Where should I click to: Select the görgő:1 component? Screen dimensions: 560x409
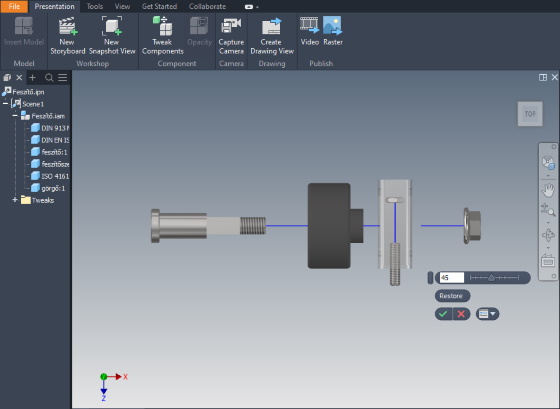tap(48, 188)
